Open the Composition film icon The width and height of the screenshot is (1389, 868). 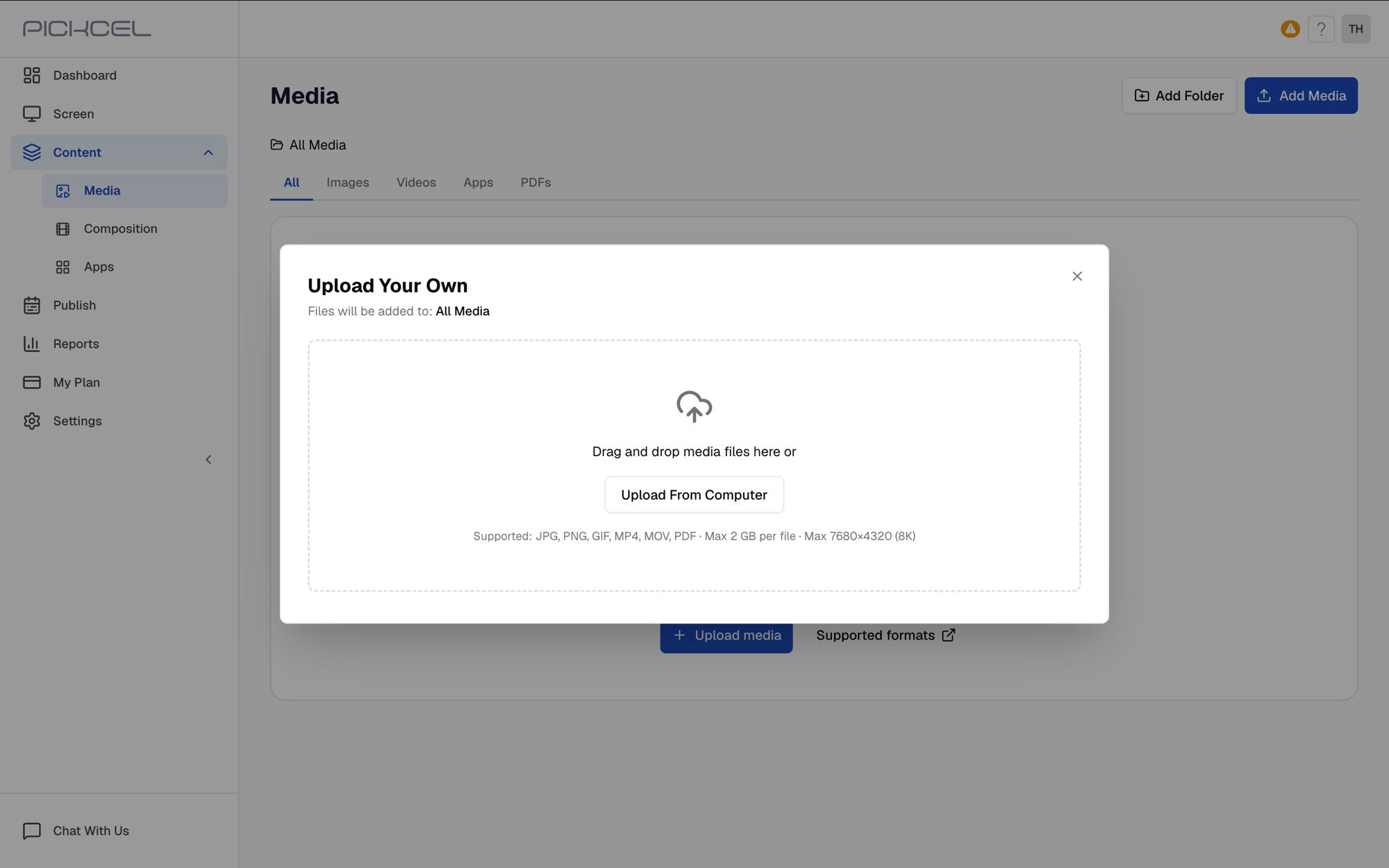coord(63,229)
